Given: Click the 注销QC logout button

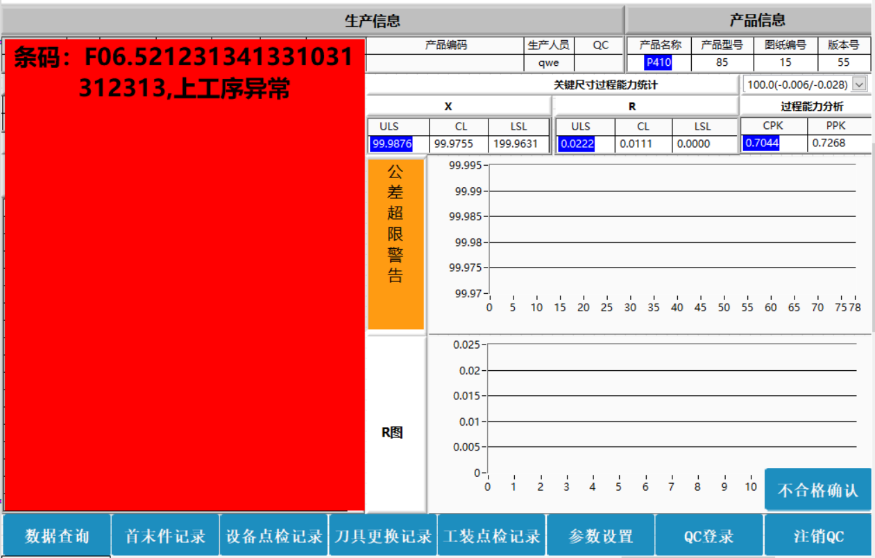Looking at the screenshot, I should [818, 535].
